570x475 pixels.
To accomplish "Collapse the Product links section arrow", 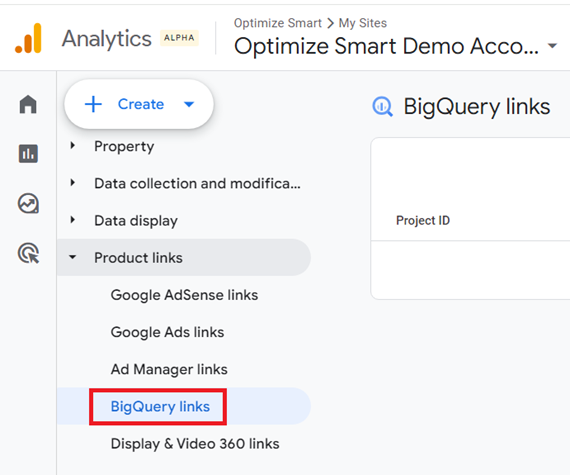I will click(x=73, y=257).
